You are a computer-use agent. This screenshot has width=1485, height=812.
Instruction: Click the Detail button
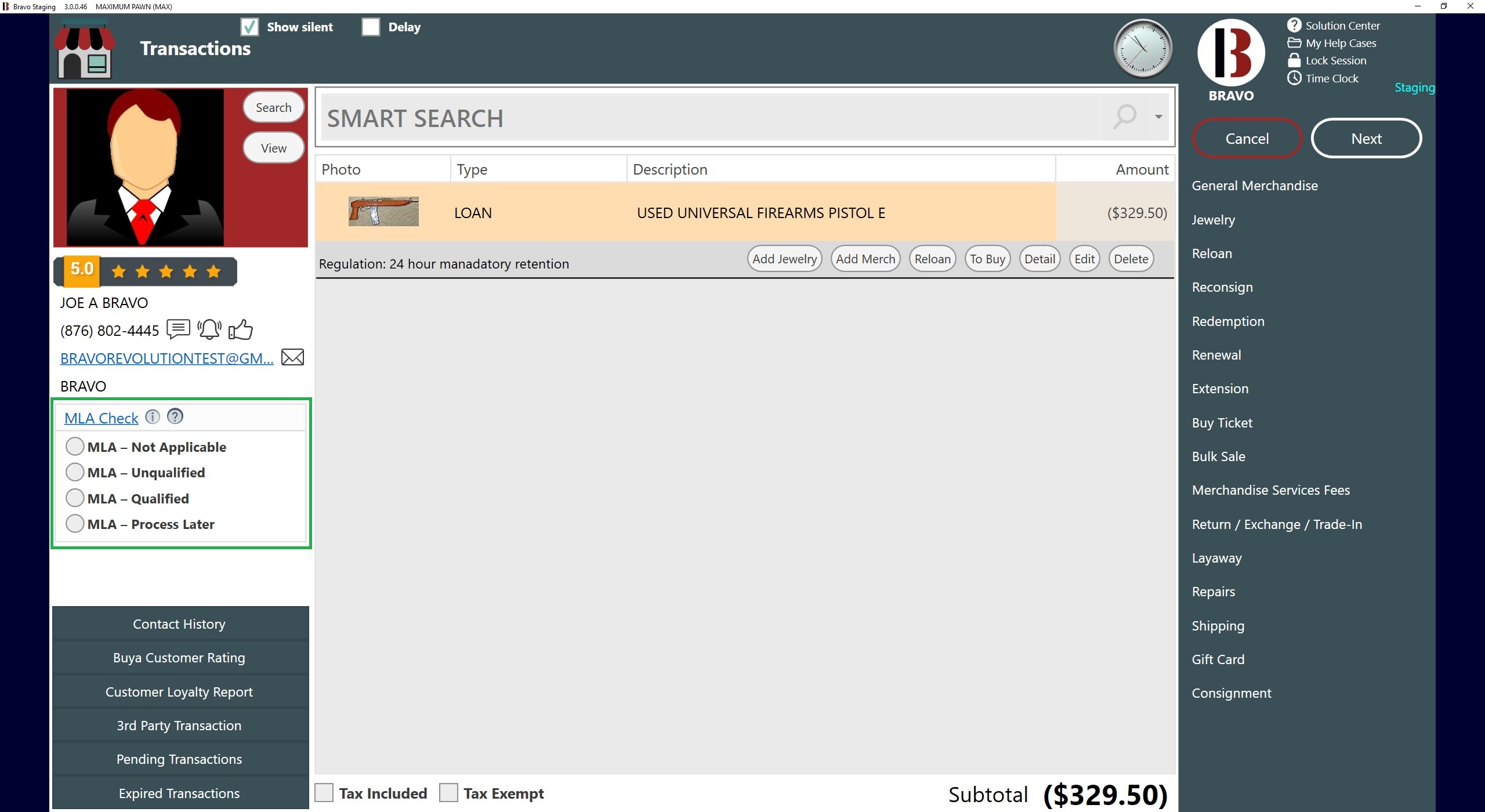tap(1039, 259)
